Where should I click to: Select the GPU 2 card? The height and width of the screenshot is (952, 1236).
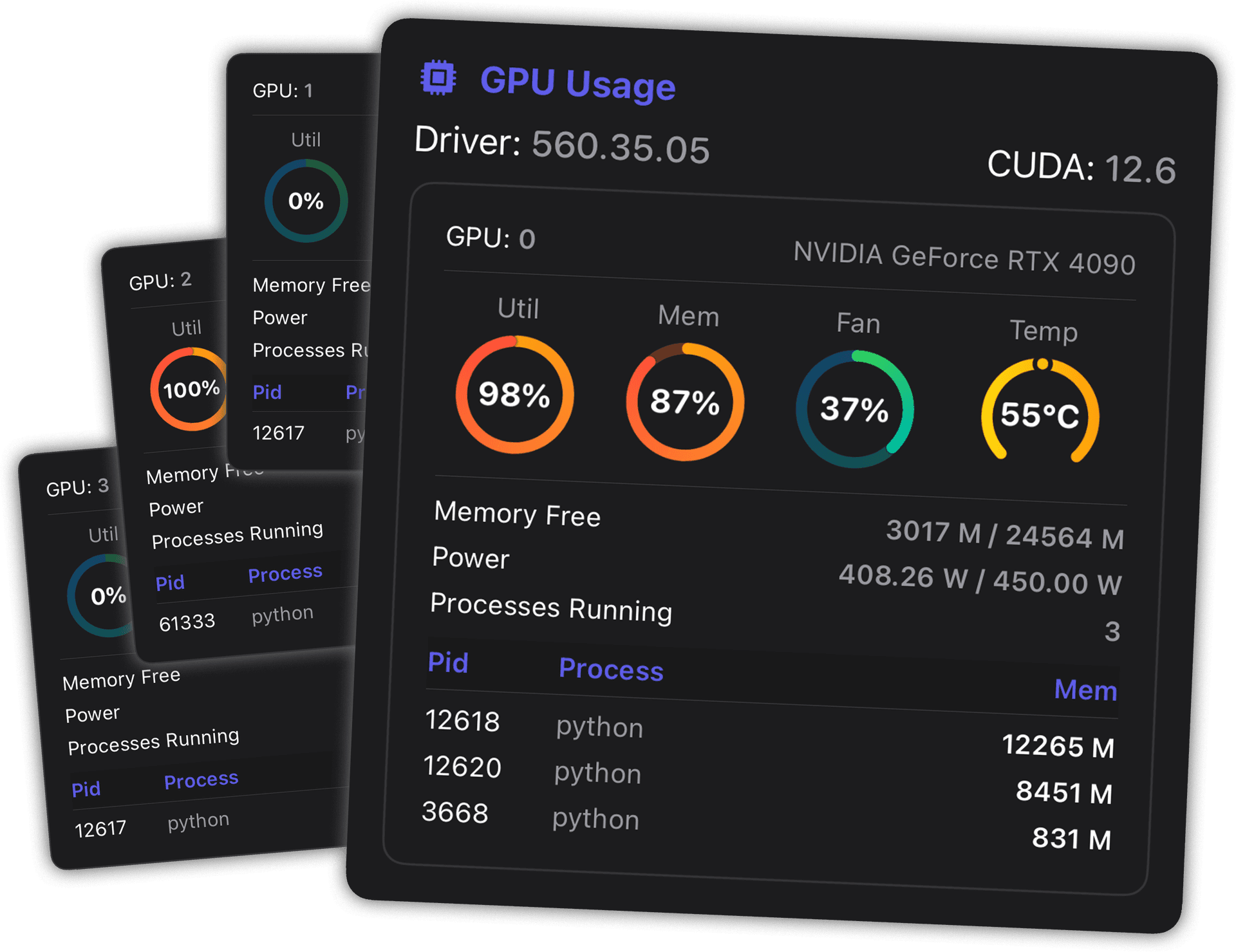(x=161, y=281)
